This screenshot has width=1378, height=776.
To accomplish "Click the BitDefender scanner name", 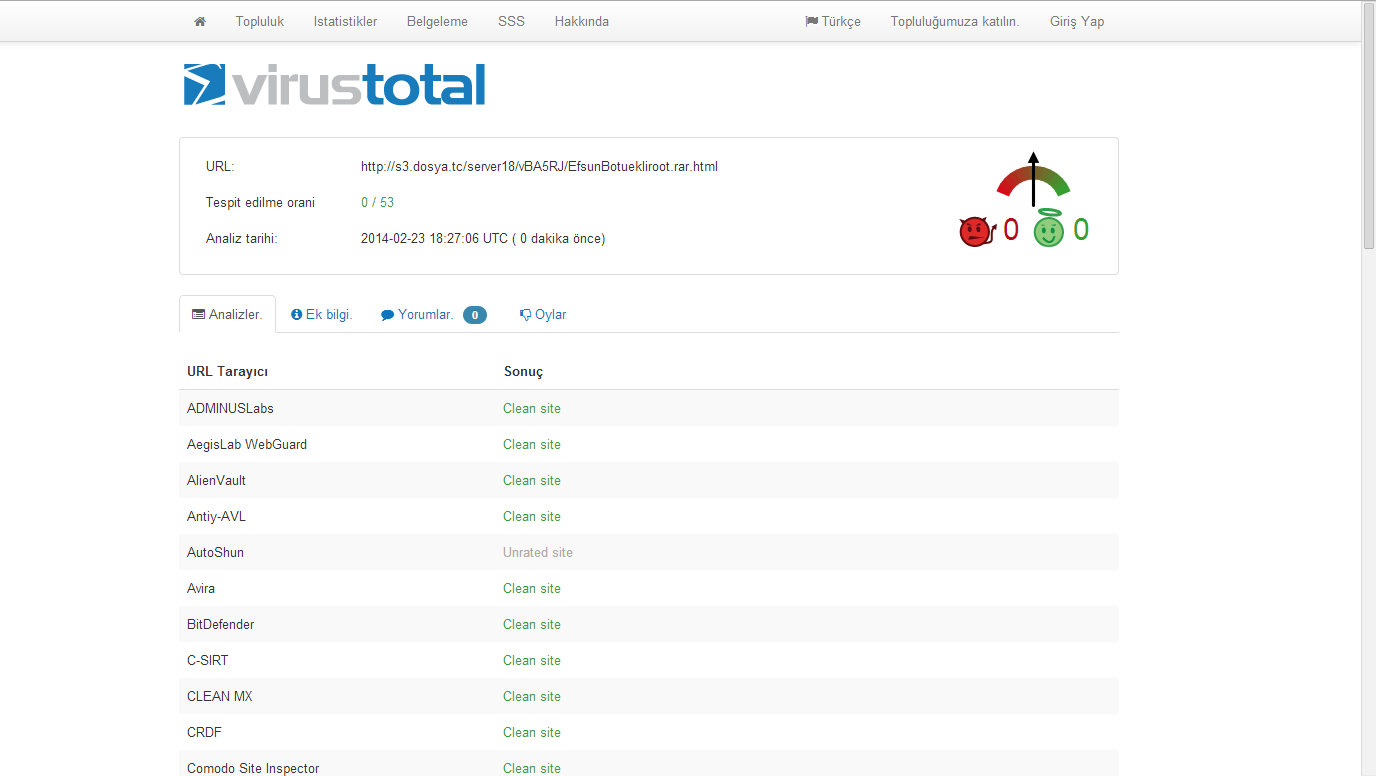I will pyautogui.click(x=221, y=624).
